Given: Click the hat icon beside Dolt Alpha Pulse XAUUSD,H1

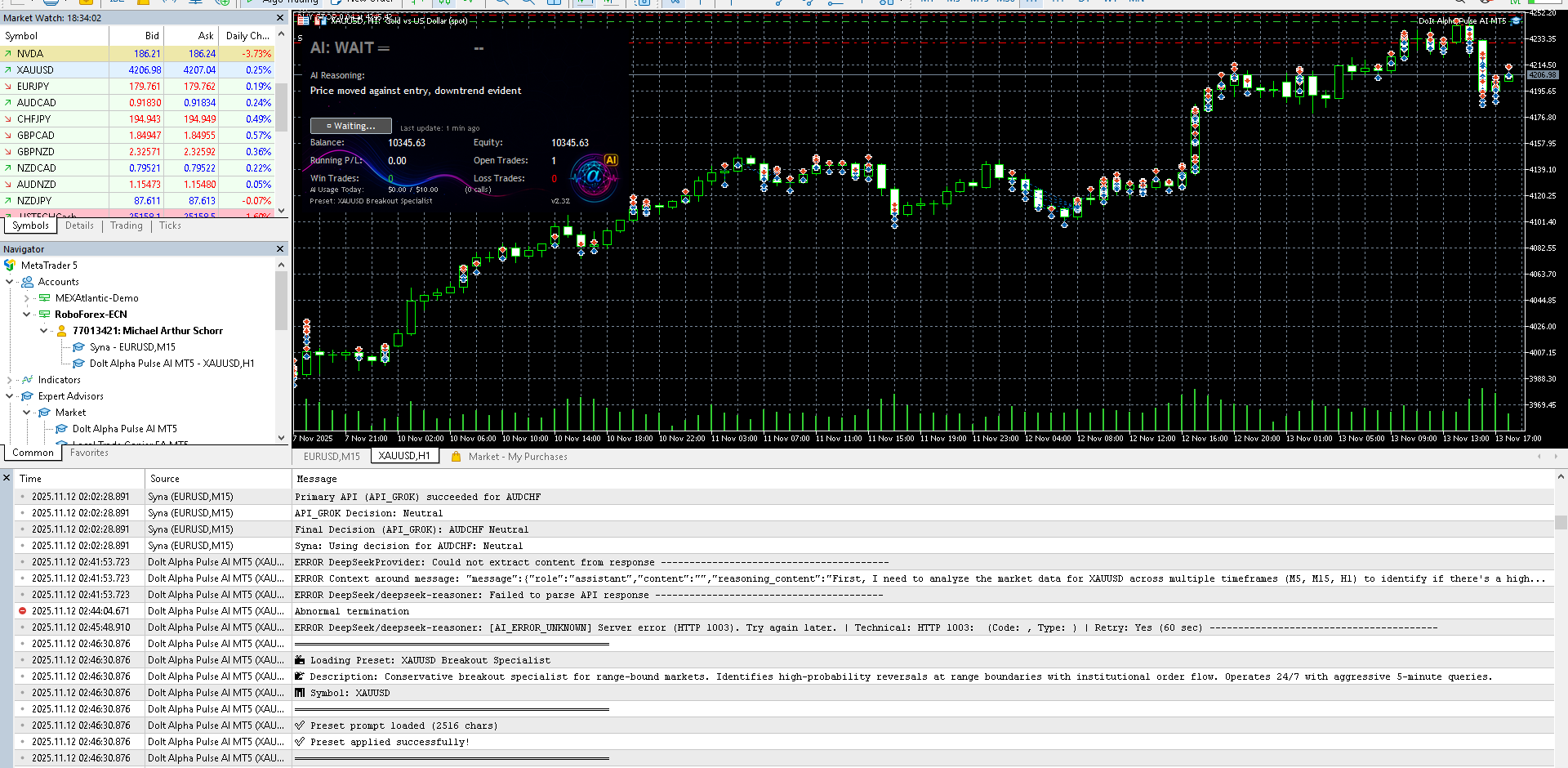Looking at the screenshot, I should pyautogui.click(x=78, y=364).
